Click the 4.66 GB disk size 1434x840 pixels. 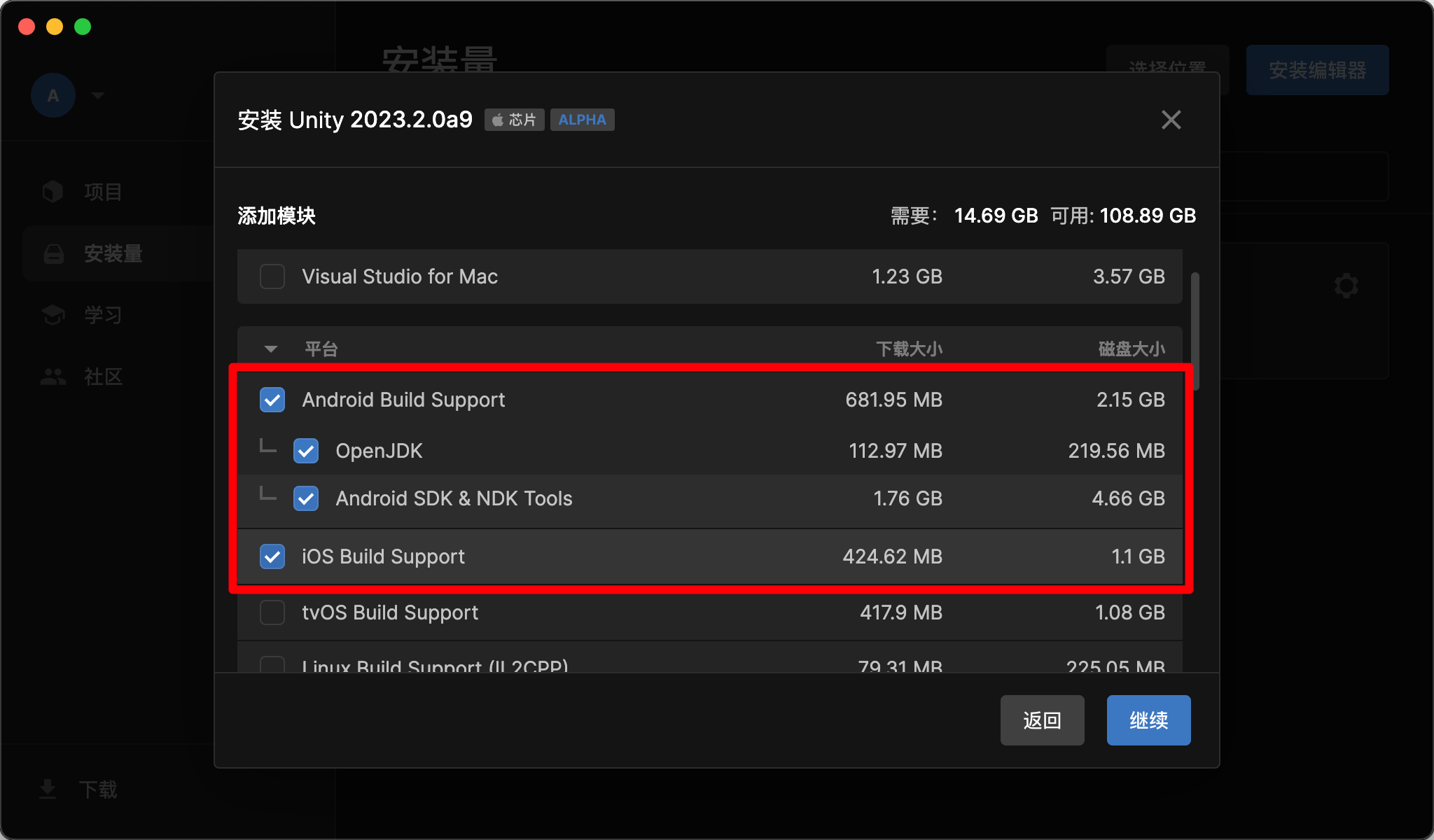(x=1128, y=498)
